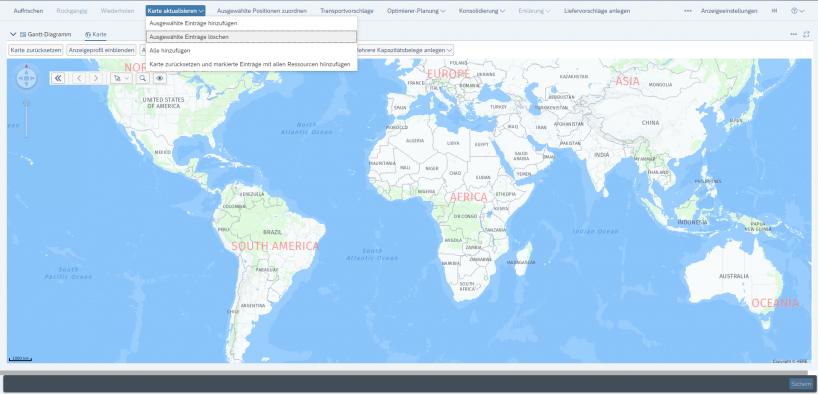Go to the next map view
818x394 pixels.
point(95,78)
